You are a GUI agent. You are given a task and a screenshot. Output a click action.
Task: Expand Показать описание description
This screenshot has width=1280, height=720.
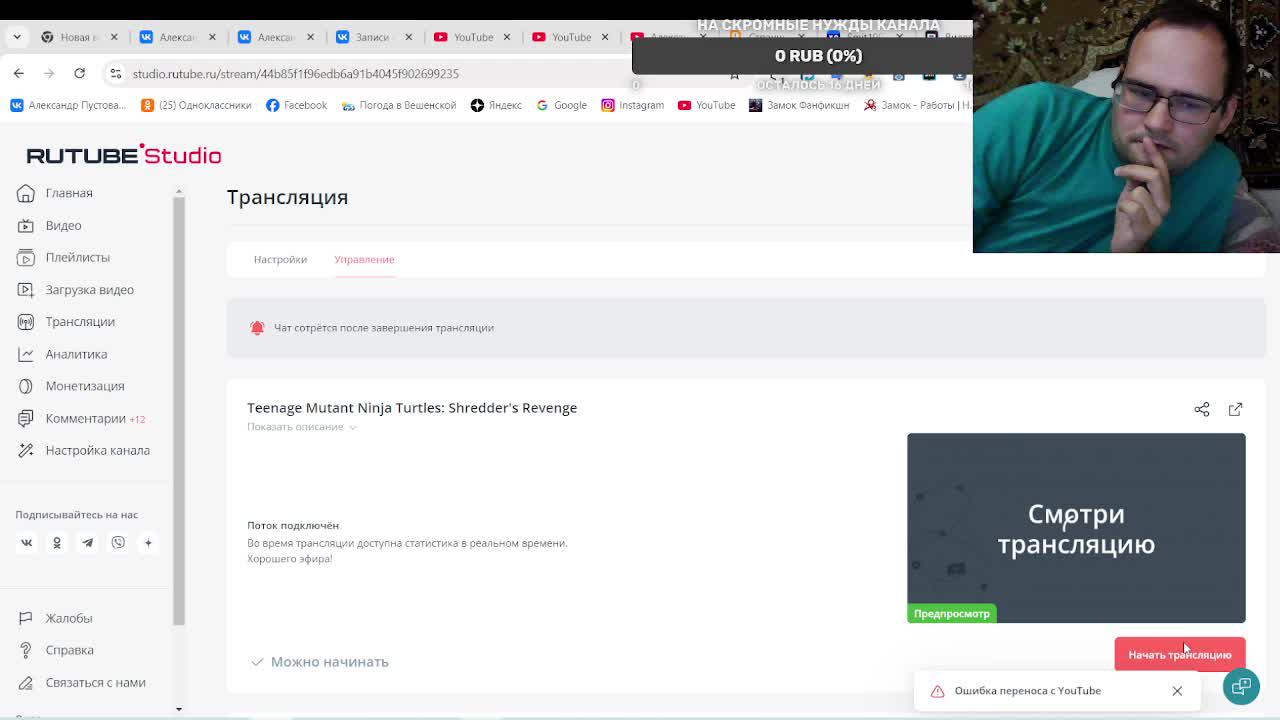click(x=302, y=427)
